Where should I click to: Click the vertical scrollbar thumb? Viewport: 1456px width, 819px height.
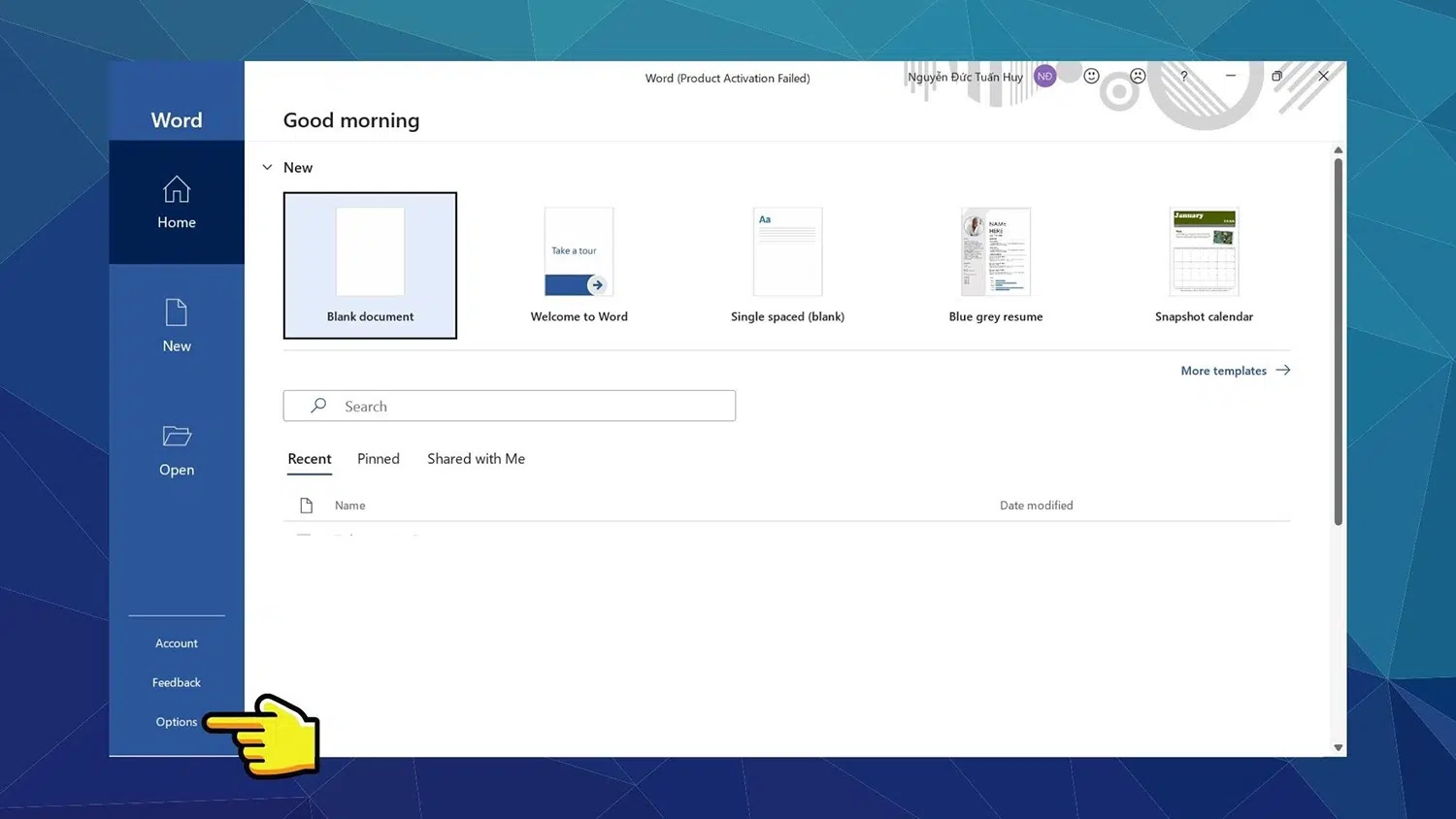tap(1338, 342)
